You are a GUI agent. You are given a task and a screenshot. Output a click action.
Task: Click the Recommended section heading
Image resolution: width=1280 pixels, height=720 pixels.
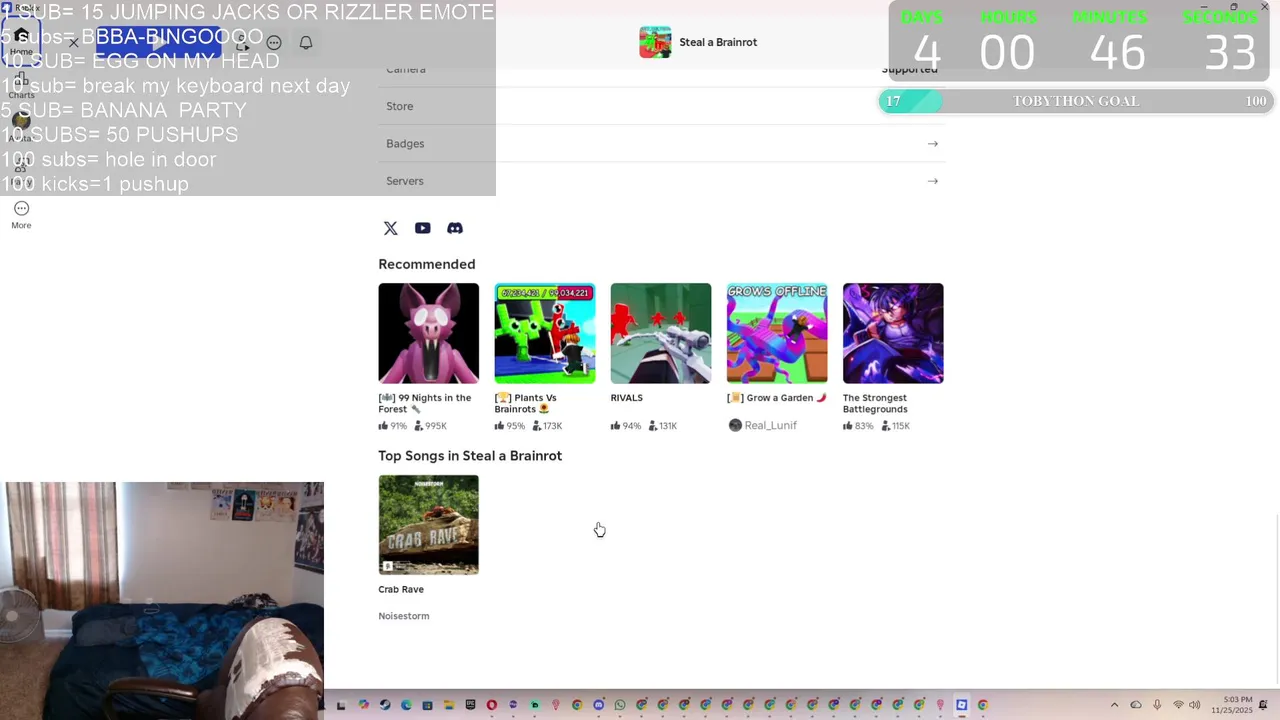pyautogui.click(x=427, y=264)
